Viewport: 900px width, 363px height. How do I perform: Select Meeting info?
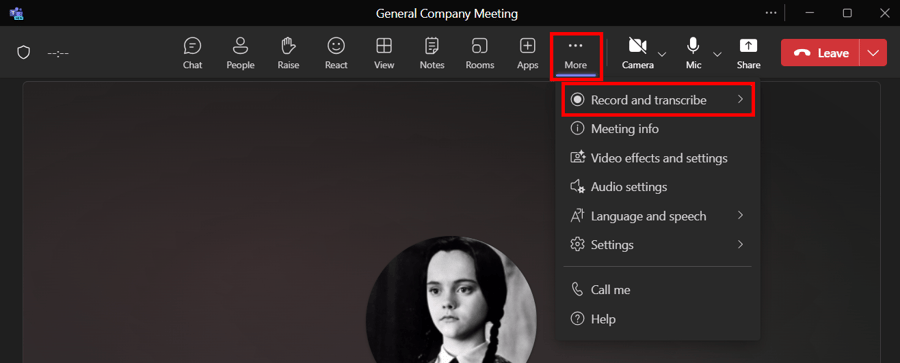point(657,129)
